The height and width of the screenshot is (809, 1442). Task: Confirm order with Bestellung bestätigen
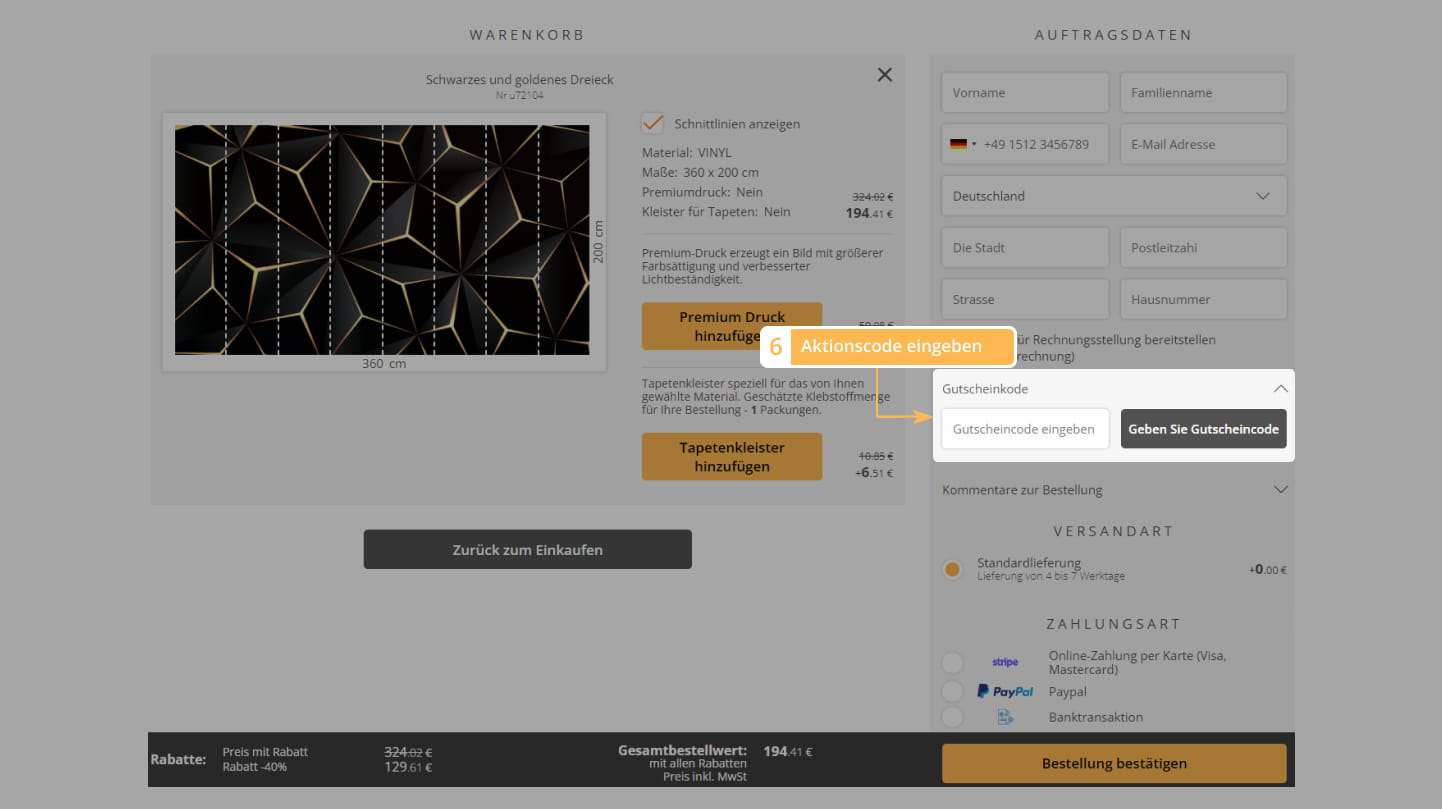[x=1113, y=763]
